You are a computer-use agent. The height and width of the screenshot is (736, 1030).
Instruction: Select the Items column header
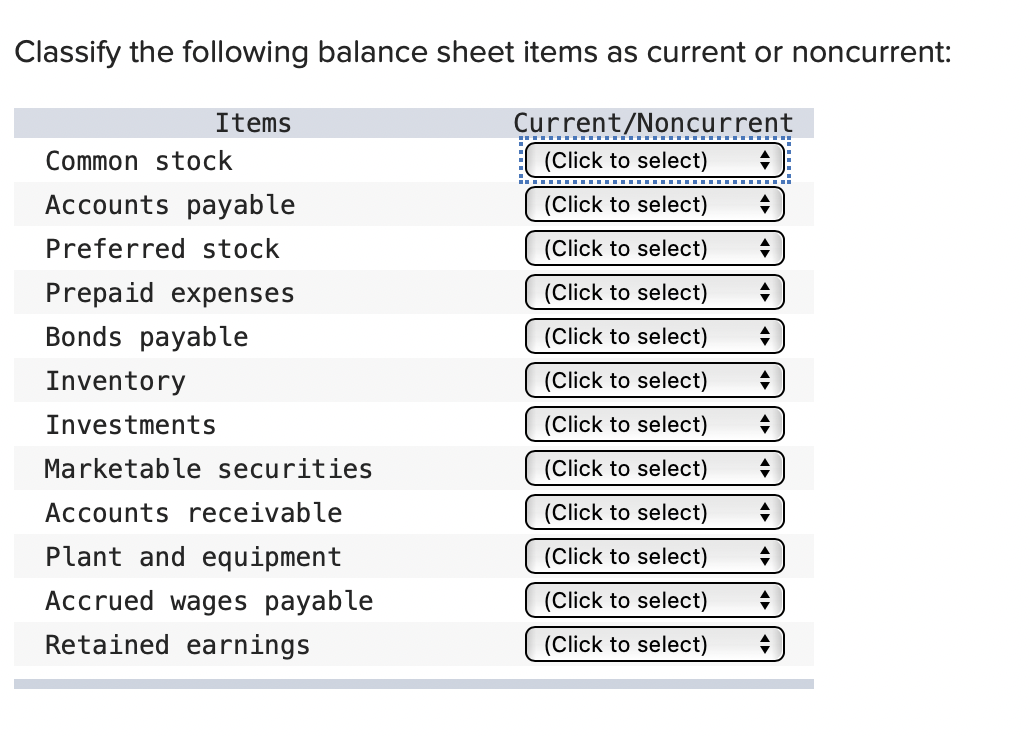253,122
